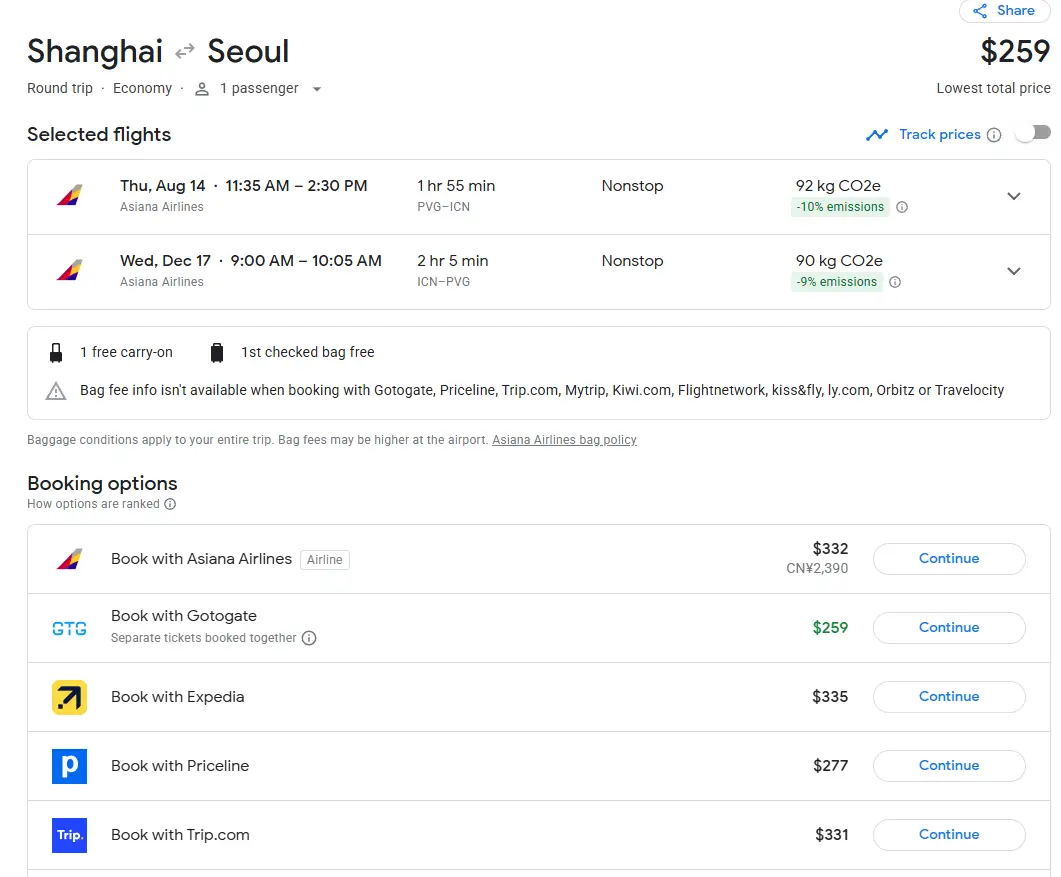Click the '1st checked bag free' text
The image size is (1061, 877).
(x=308, y=353)
